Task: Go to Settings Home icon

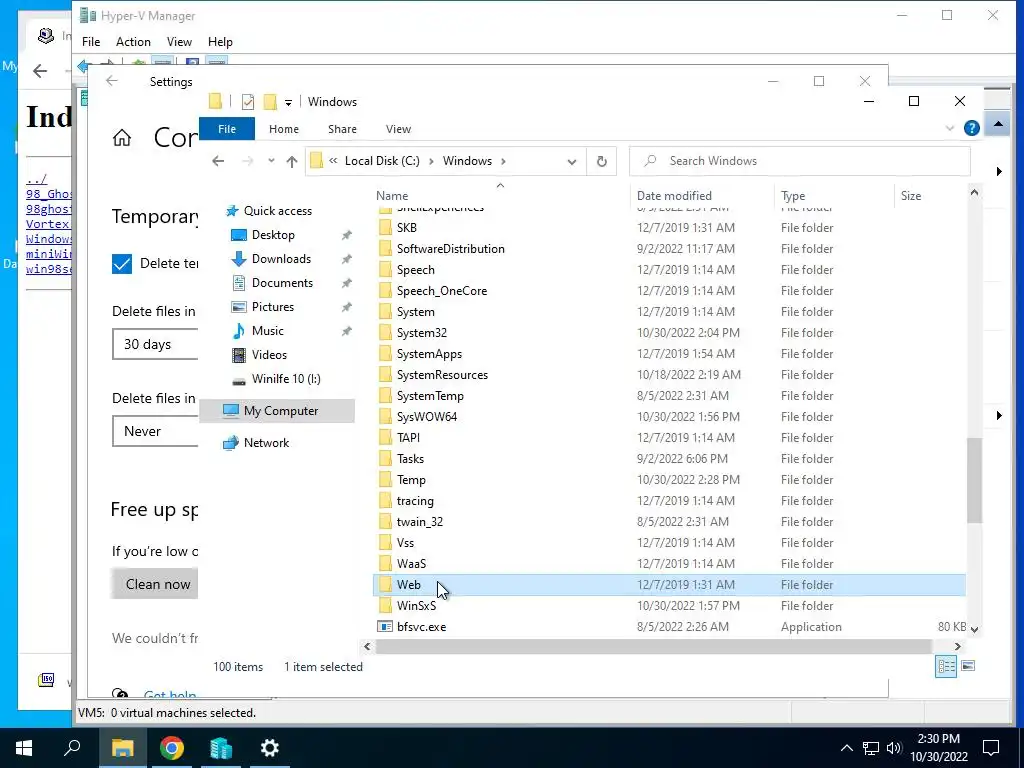Action: (122, 138)
